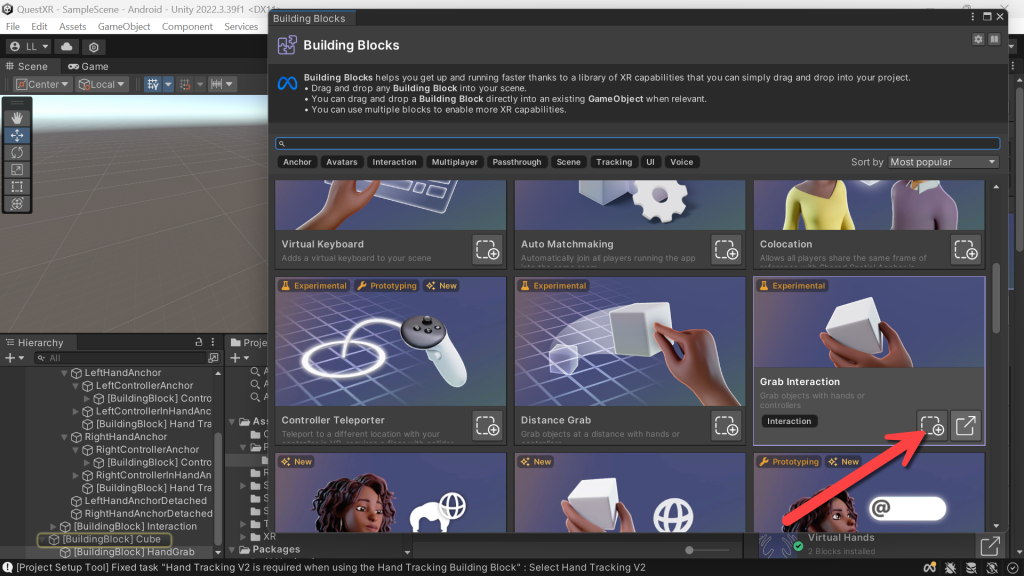The width and height of the screenshot is (1024, 576).
Task: Open the Center pivot mode dropdown
Action: point(42,84)
